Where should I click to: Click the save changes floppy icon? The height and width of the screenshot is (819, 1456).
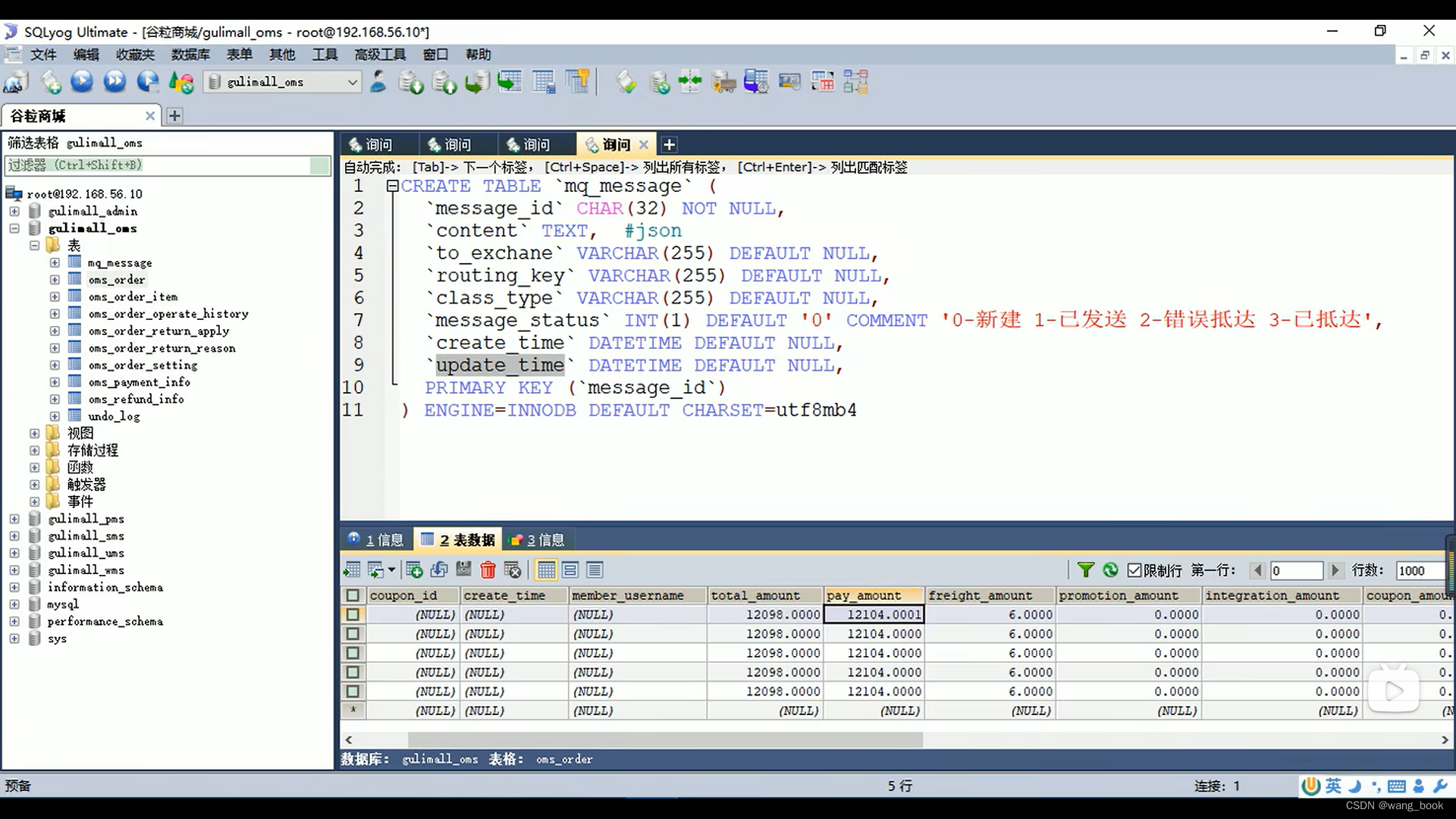[464, 570]
